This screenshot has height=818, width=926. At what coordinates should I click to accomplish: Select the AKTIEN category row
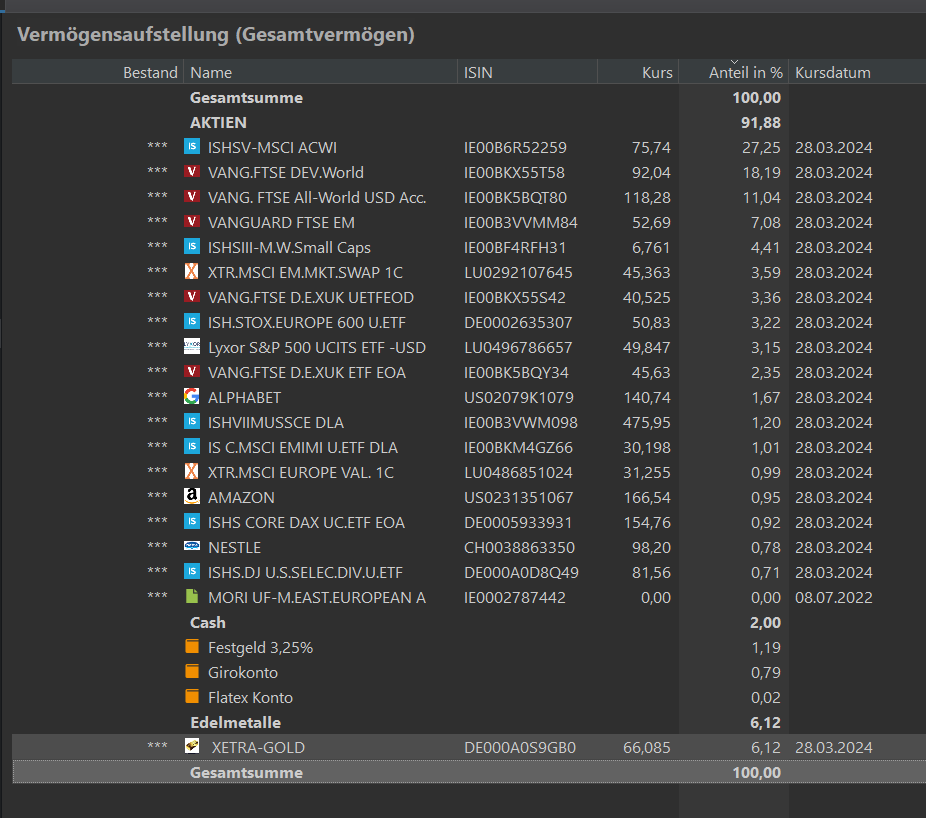(469, 122)
